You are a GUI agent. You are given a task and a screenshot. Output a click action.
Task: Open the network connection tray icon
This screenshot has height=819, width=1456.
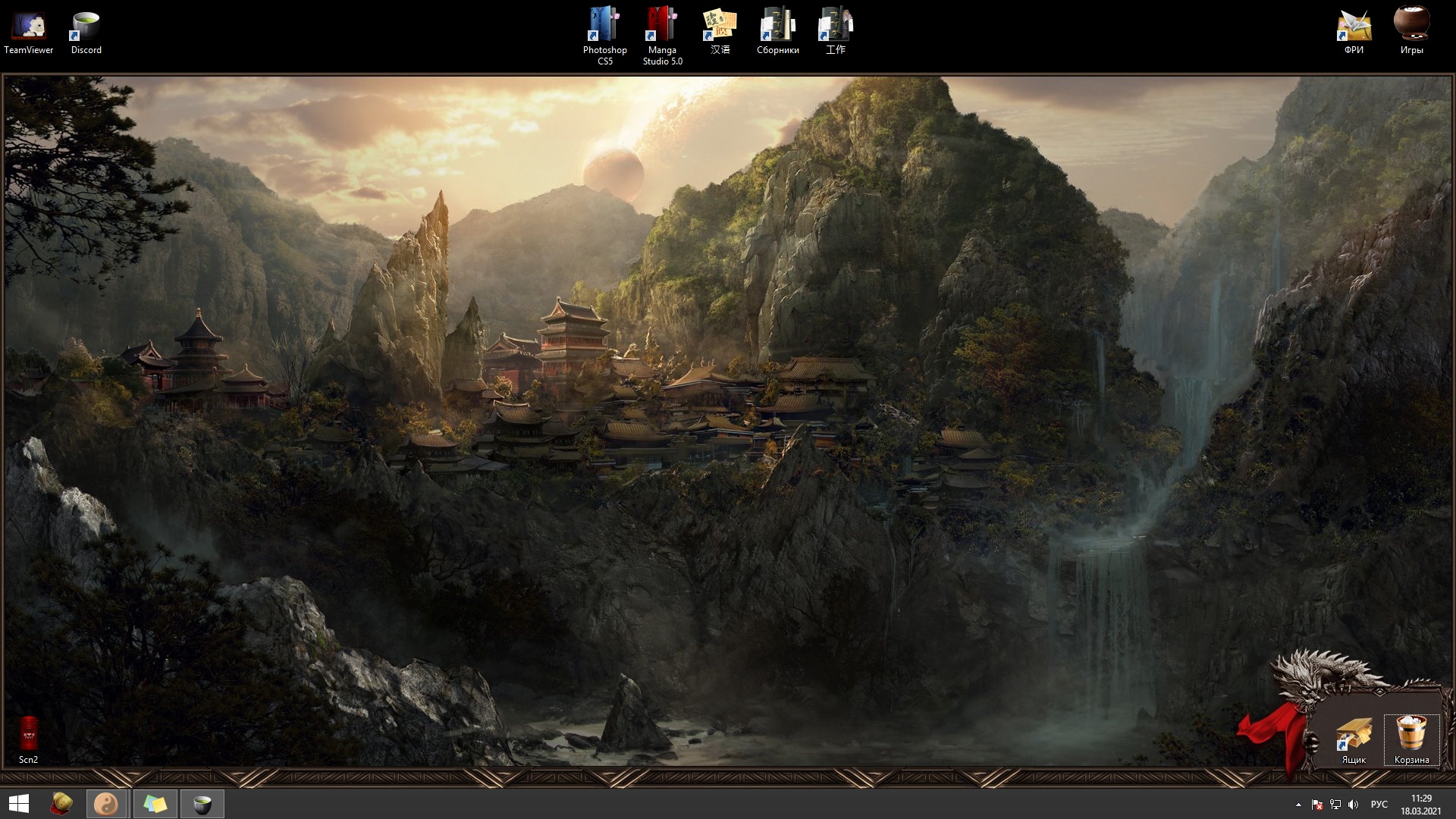[1335, 805]
